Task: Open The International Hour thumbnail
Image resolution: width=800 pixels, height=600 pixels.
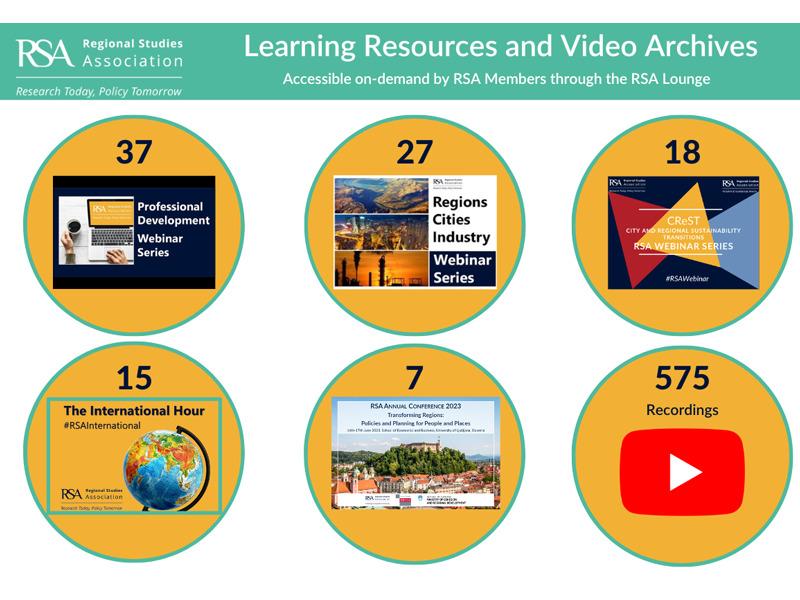Action: (134, 456)
